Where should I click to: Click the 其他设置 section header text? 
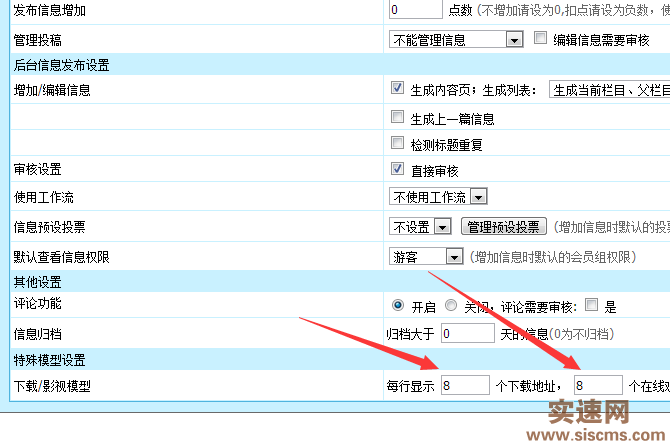pos(38,282)
